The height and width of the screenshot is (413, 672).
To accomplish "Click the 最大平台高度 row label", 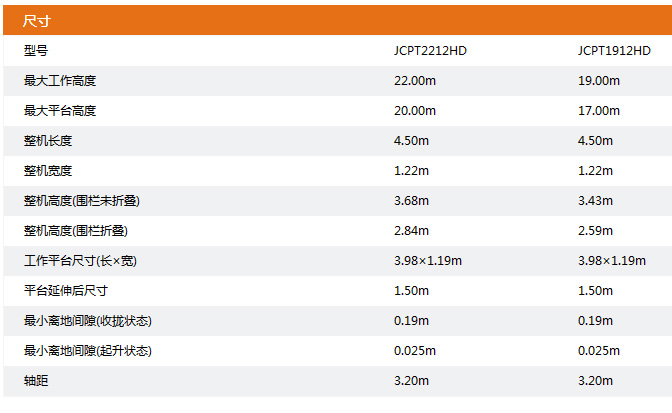I will click(x=59, y=111).
